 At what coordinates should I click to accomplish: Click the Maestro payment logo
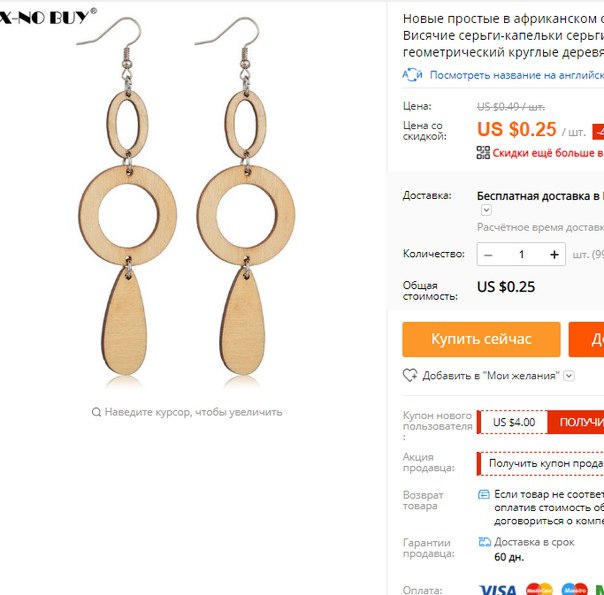[x=574, y=589]
